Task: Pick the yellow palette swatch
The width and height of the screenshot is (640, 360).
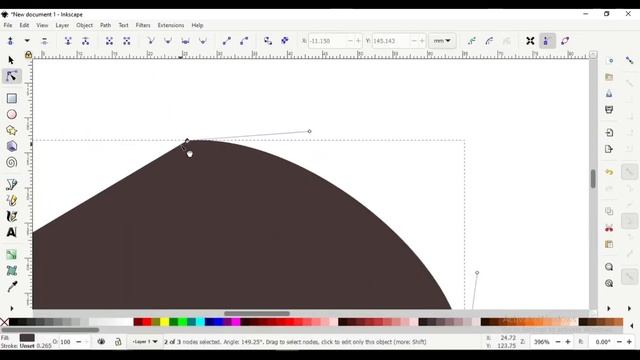Action: (x=164, y=322)
